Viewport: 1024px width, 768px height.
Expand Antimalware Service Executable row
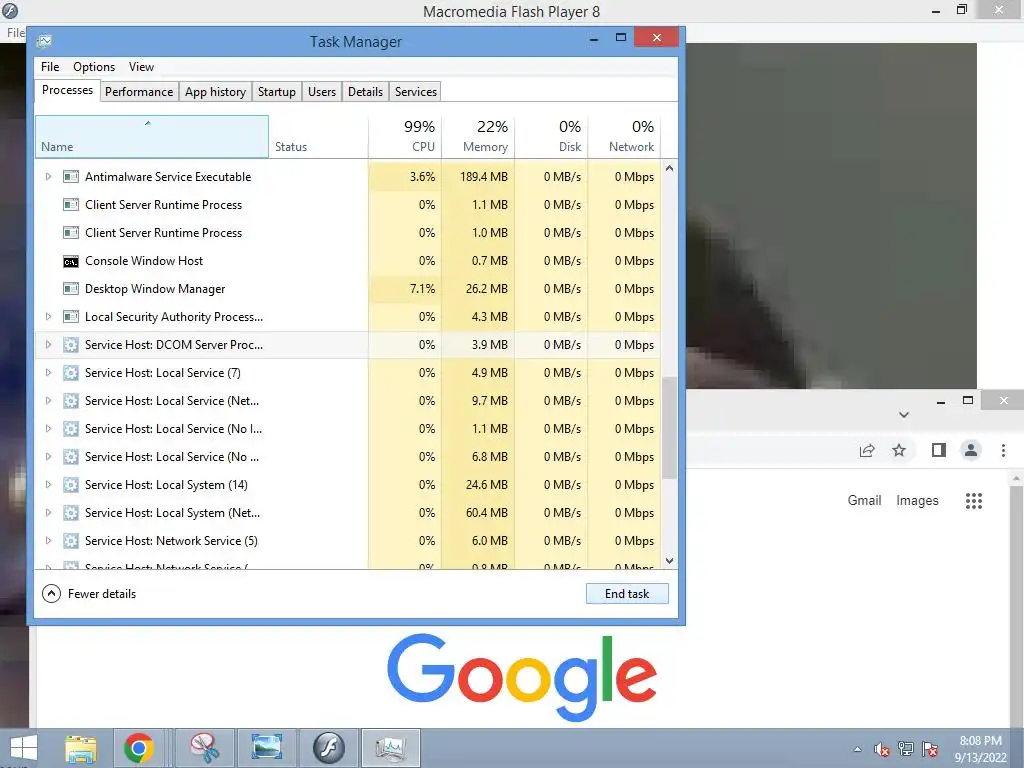point(48,176)
